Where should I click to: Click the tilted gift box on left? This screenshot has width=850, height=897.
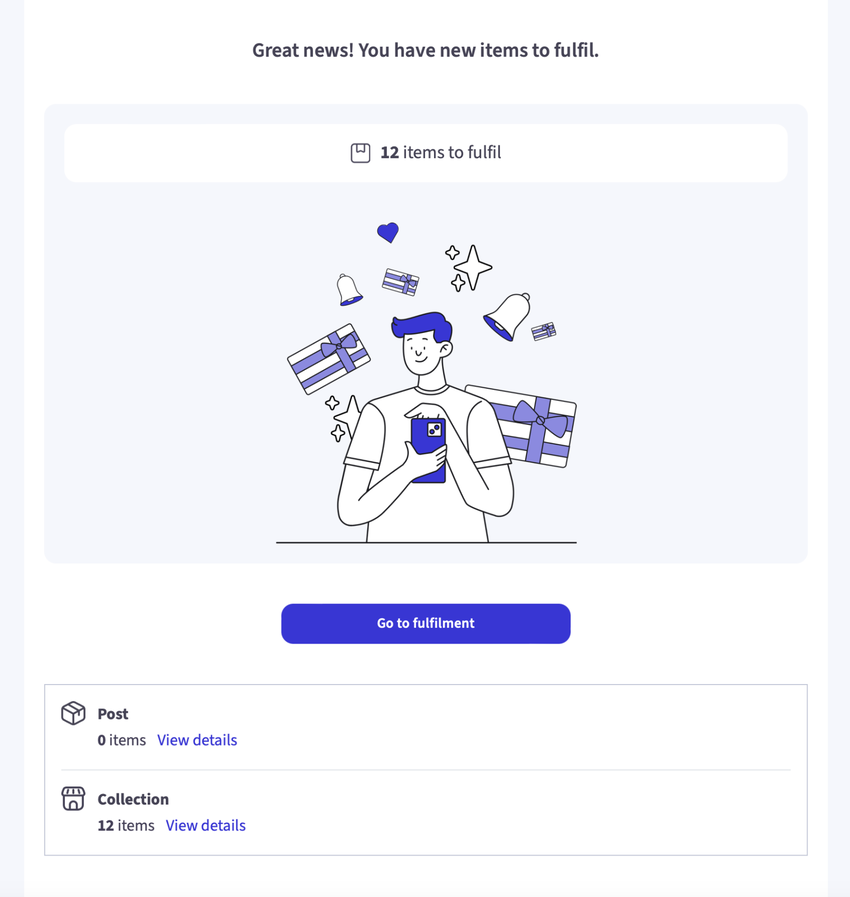[328, 358]
